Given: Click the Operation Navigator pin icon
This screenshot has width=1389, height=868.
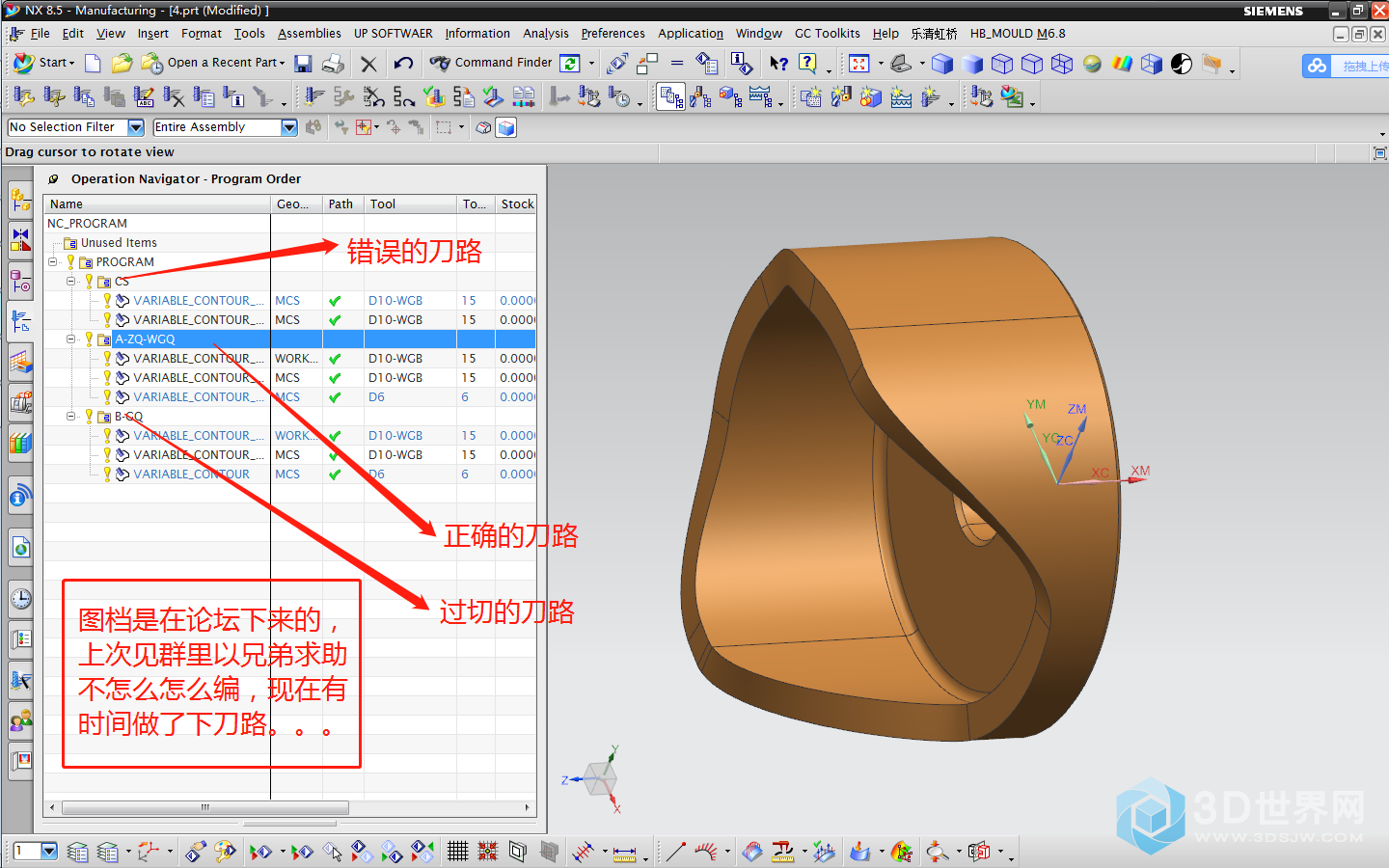Looking at the screenshot, I should click(x=53, y=179).
